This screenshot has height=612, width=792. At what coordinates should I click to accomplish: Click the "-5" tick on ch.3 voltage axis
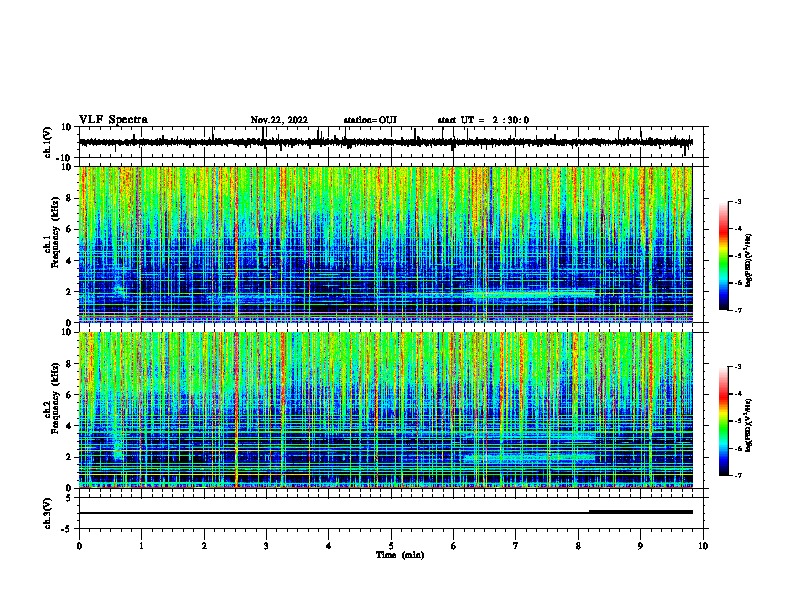[x=67, y=529]
